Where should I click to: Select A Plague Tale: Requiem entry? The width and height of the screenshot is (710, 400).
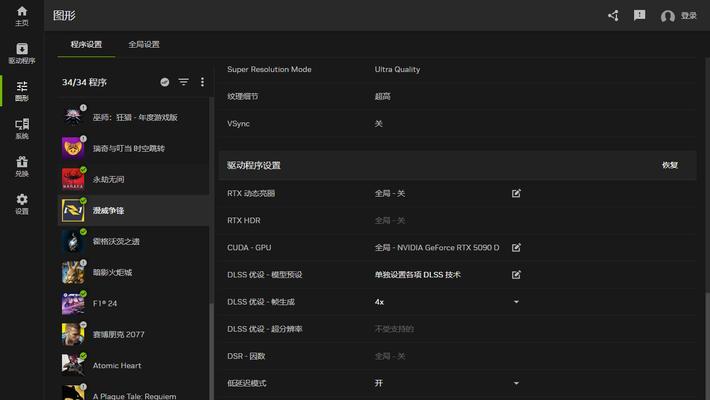pos(134,392)
